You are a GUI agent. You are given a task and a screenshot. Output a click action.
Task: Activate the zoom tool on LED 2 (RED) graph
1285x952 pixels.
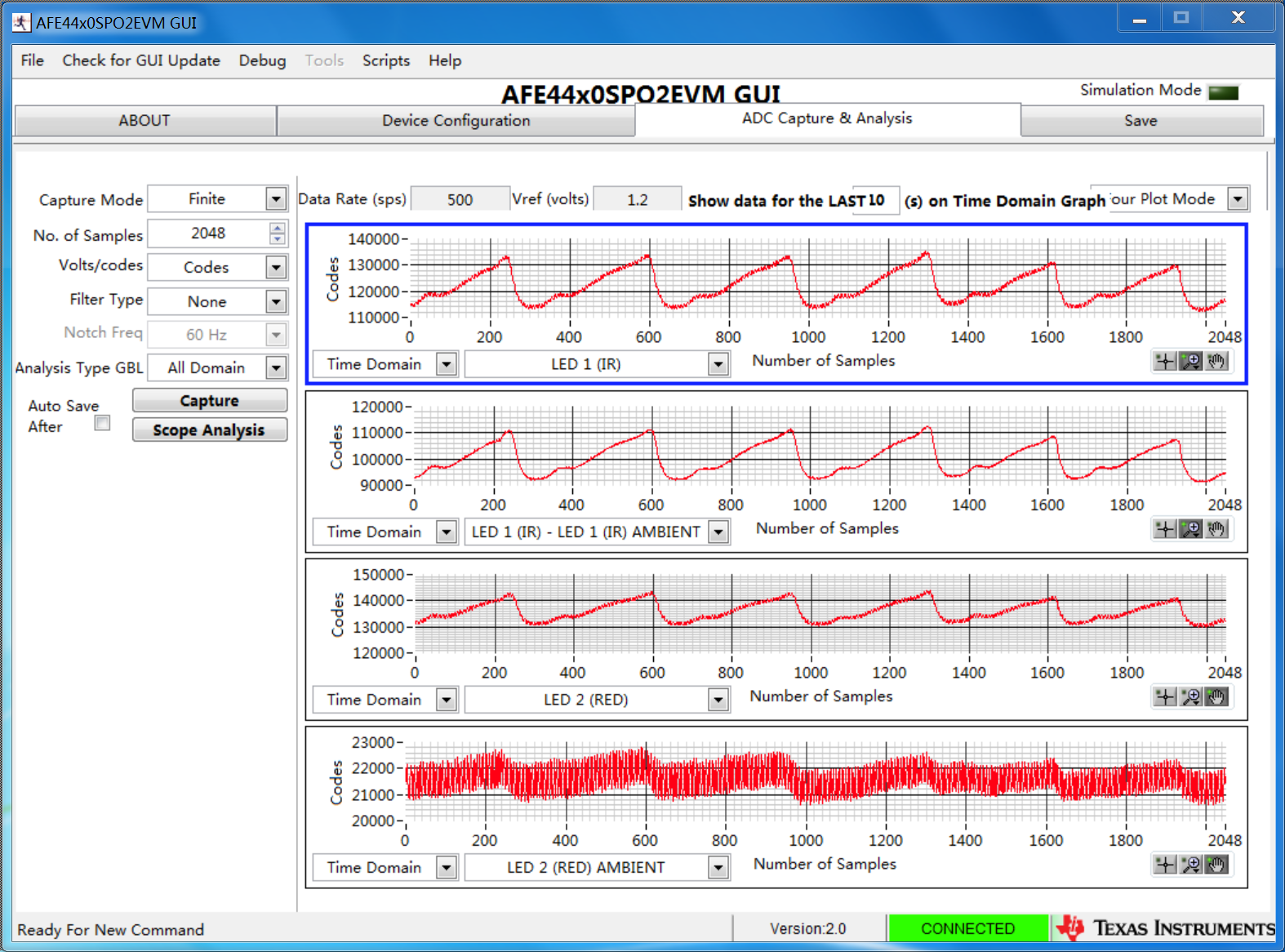pyautogui.click(x=1191, y=696)
